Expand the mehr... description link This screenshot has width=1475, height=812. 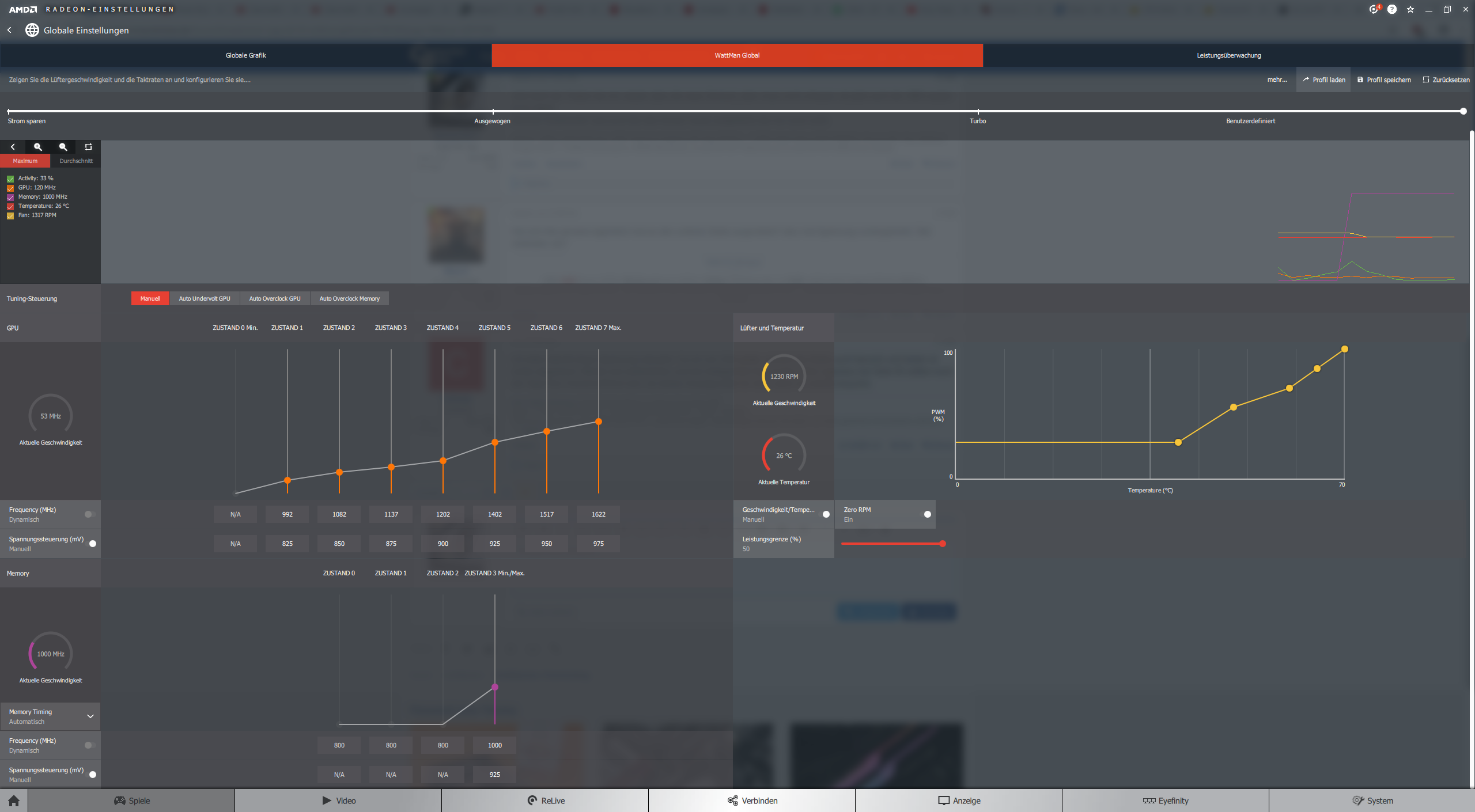(1277, 79)
